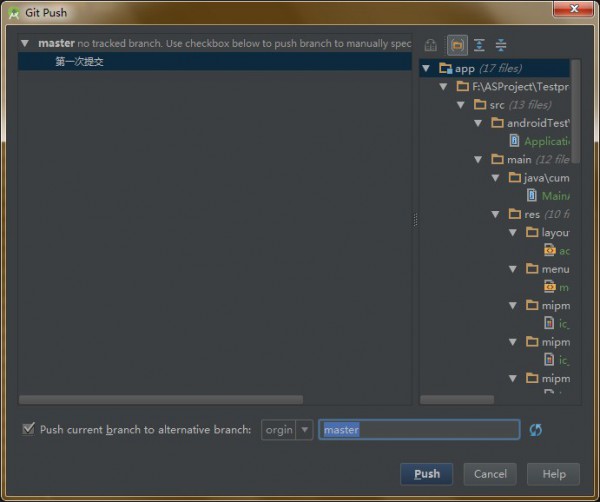Click the file tree horizontal scrollbar
This screenshot has height=502, width=600.
click(x=457, y=399)
